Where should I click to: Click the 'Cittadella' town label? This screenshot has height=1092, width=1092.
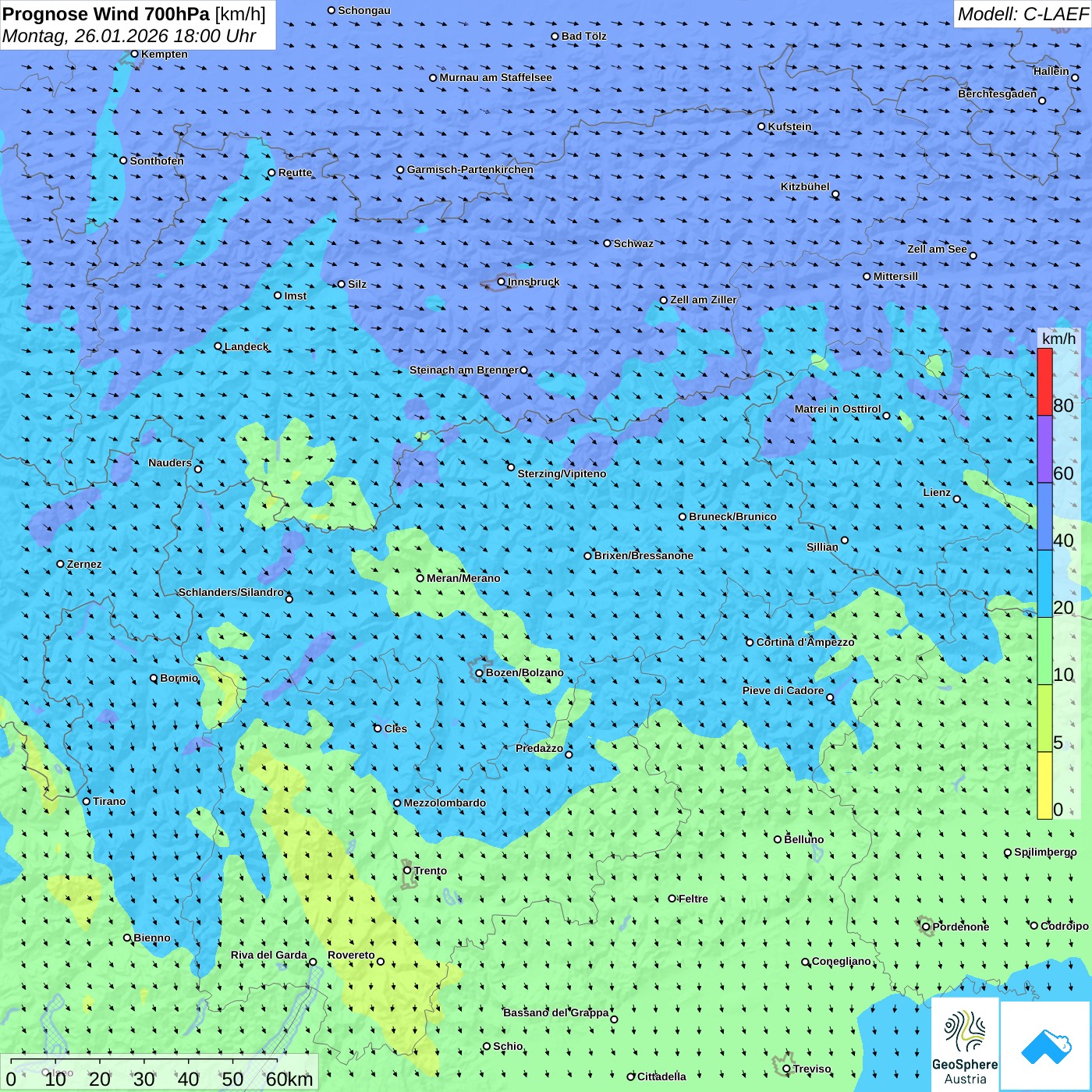(x=661, y=1076)
